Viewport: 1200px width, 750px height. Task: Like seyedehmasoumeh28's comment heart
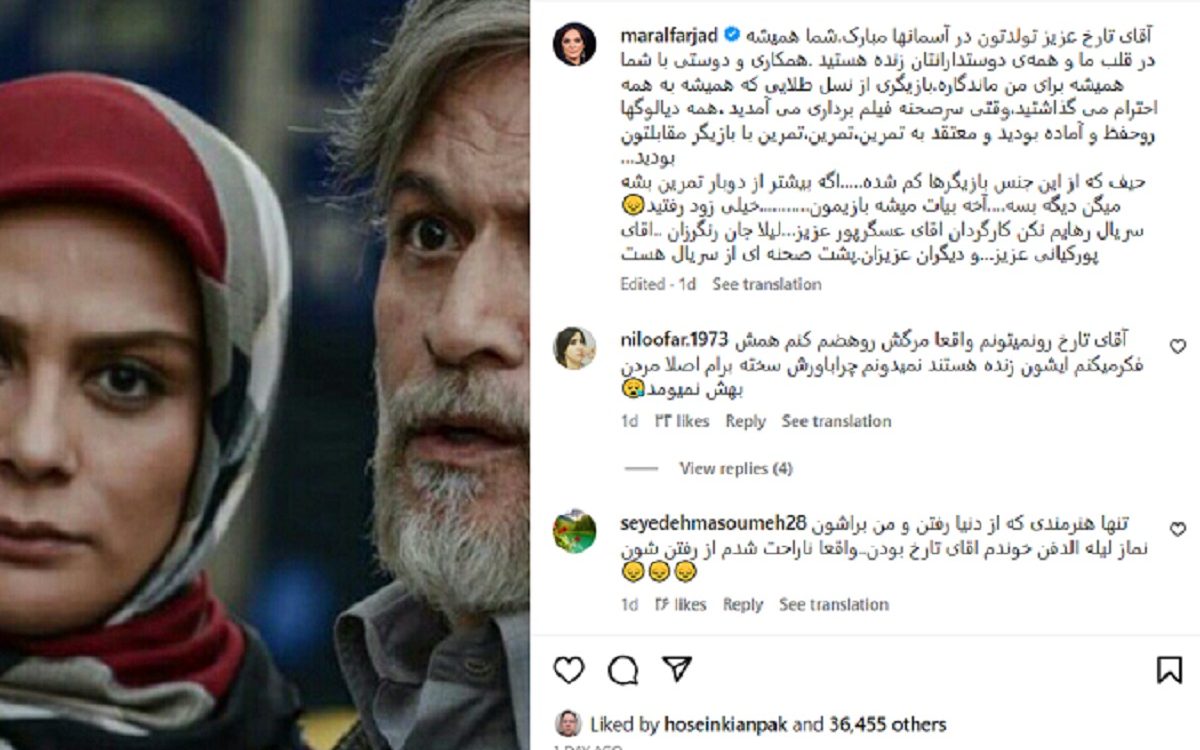1177,530
